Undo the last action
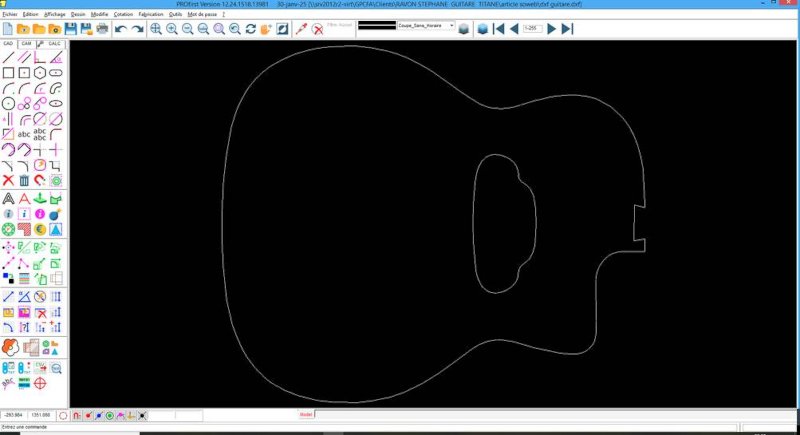800x435 pixels. click(121, 29)
